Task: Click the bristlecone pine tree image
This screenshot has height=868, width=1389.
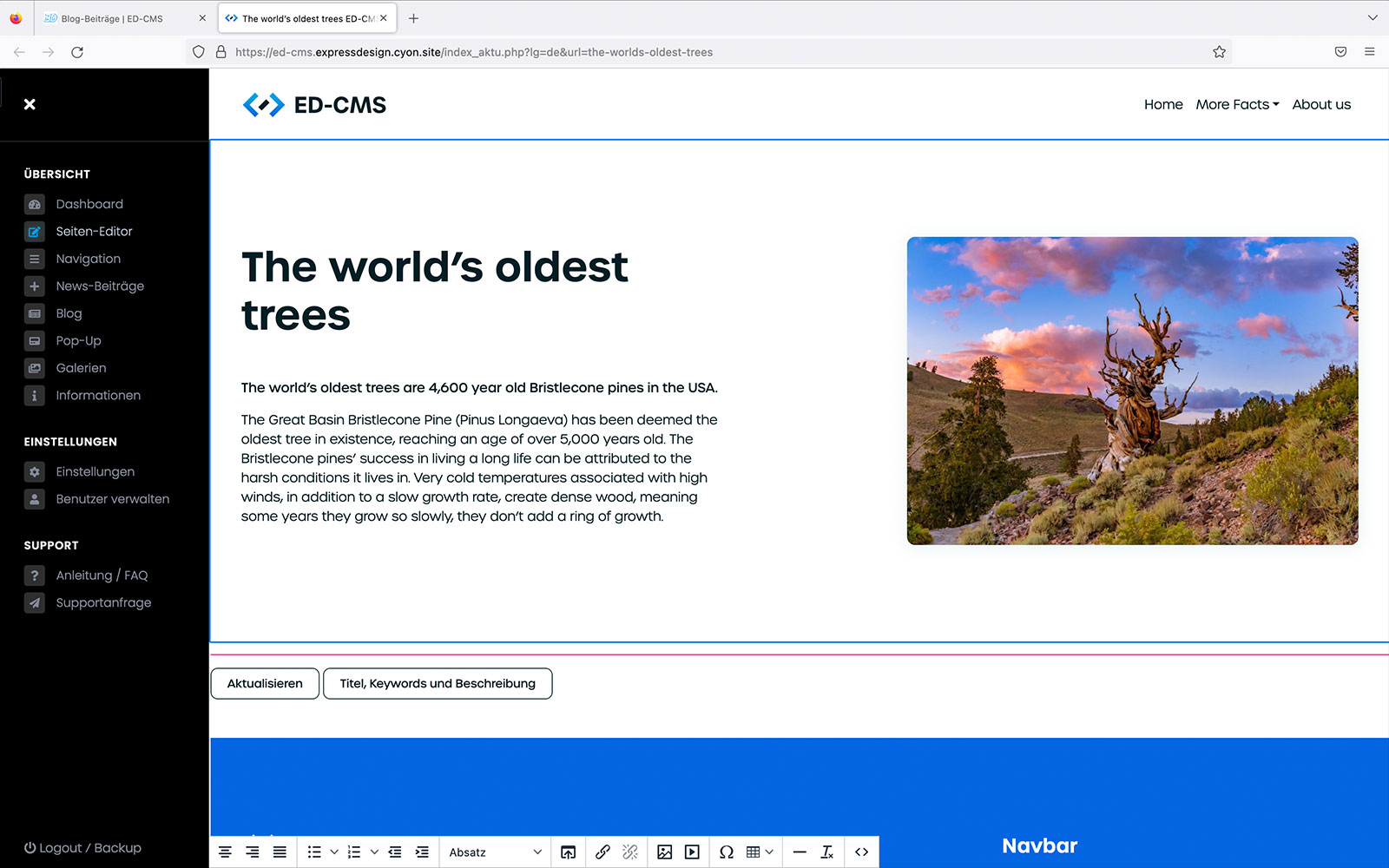Action: click(1132, 391)
